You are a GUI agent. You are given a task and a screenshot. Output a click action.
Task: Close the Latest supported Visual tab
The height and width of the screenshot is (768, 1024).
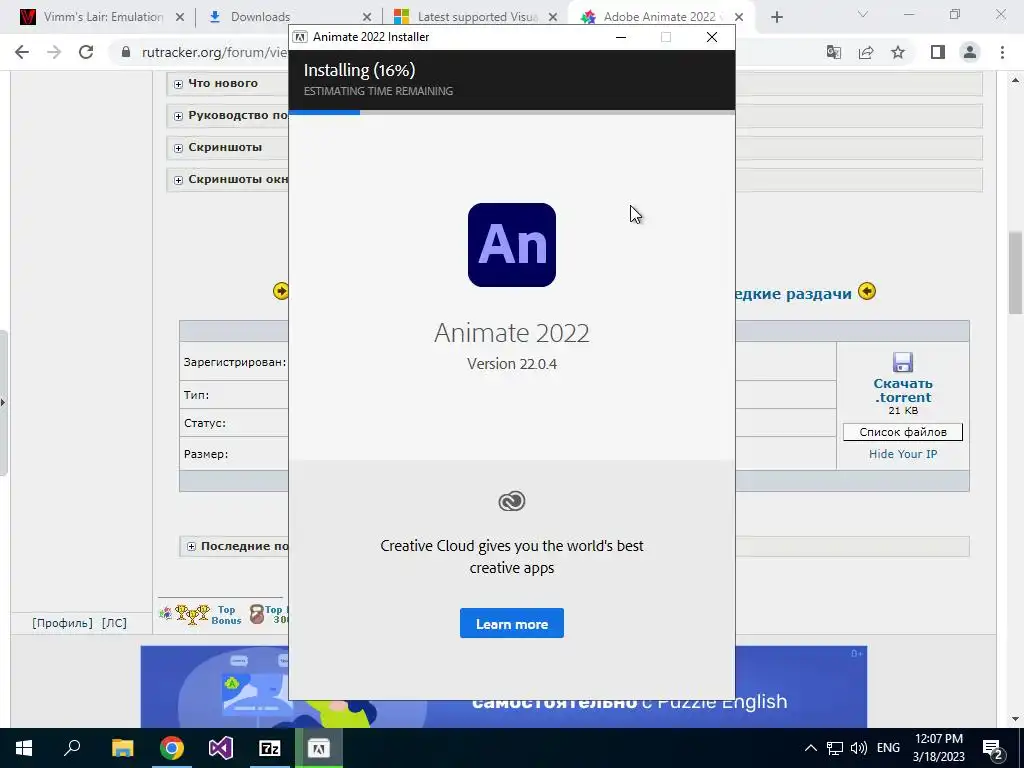552,17
